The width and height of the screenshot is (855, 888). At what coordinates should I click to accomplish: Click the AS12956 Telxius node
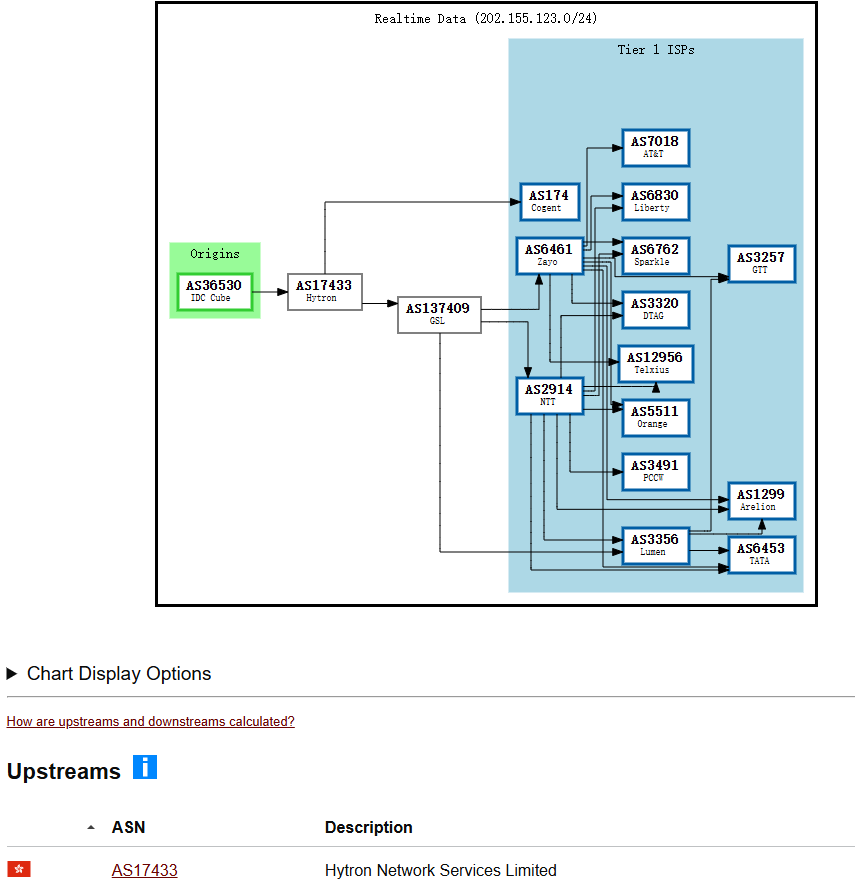(656, 364)
